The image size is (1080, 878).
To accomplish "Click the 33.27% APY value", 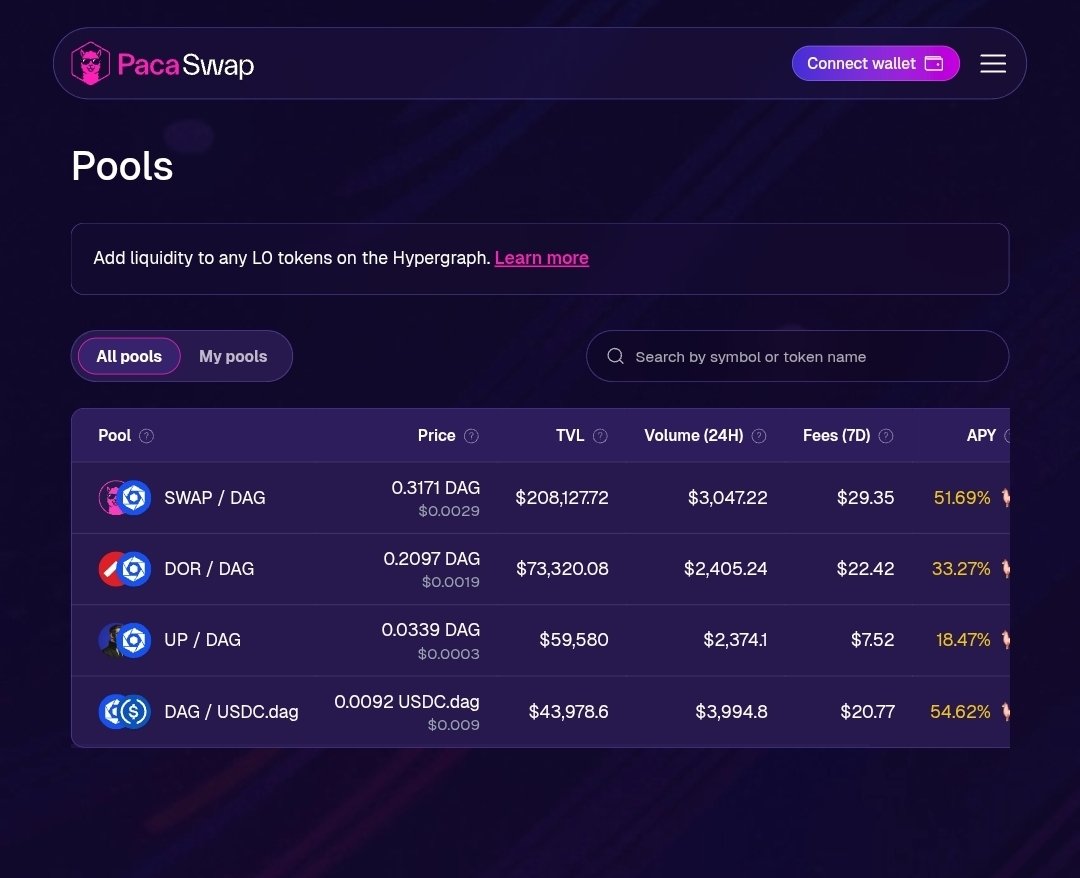I will [961, 569].
